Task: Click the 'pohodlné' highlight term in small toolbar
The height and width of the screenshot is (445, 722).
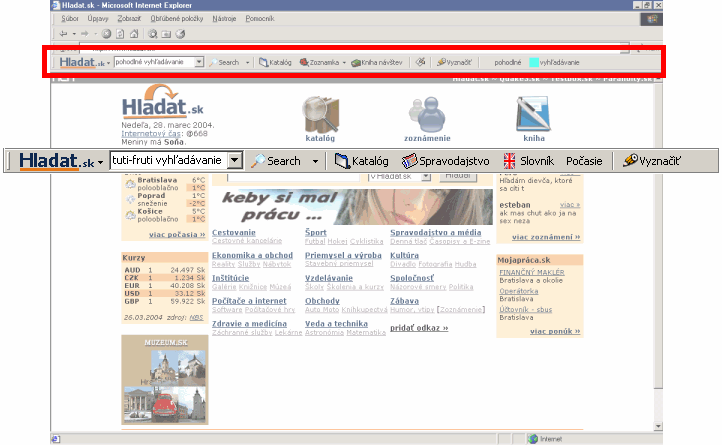Action: tap(508, 62)
